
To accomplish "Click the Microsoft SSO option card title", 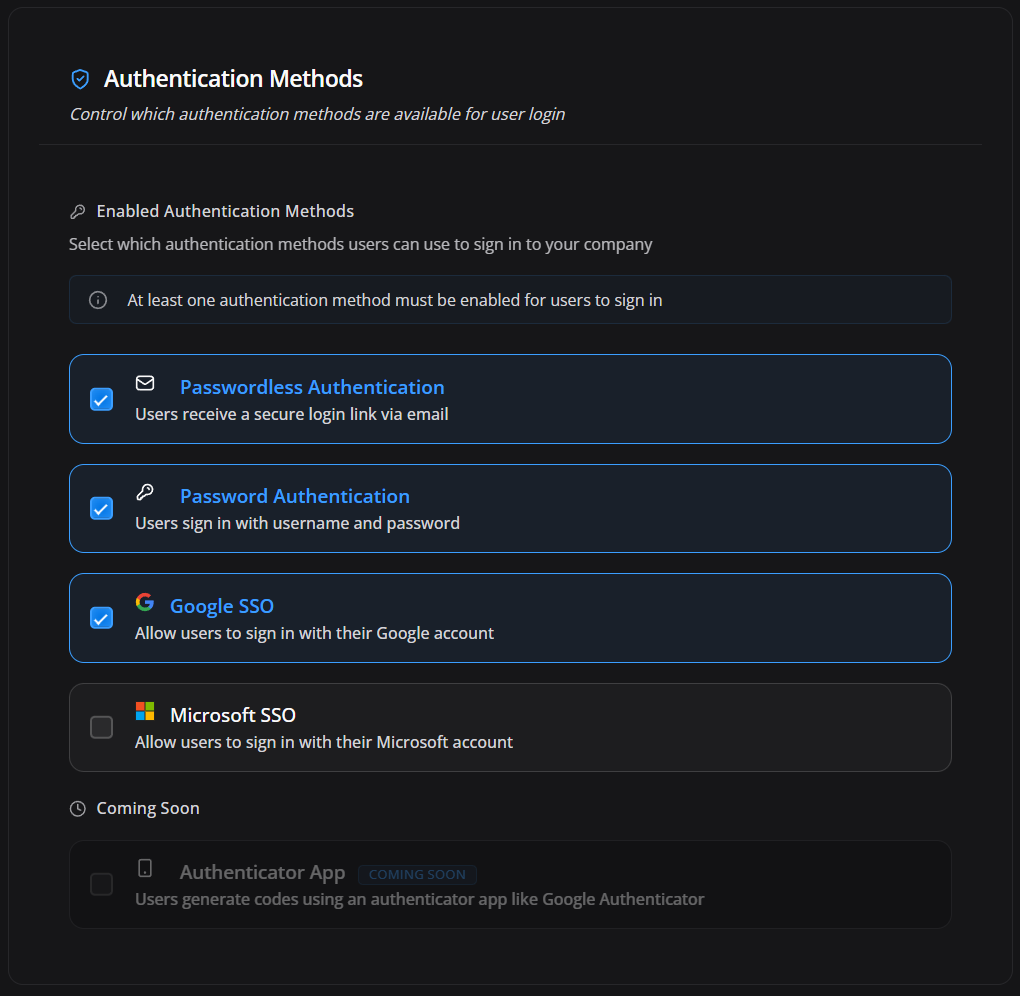I will click(x=233, y=715).
